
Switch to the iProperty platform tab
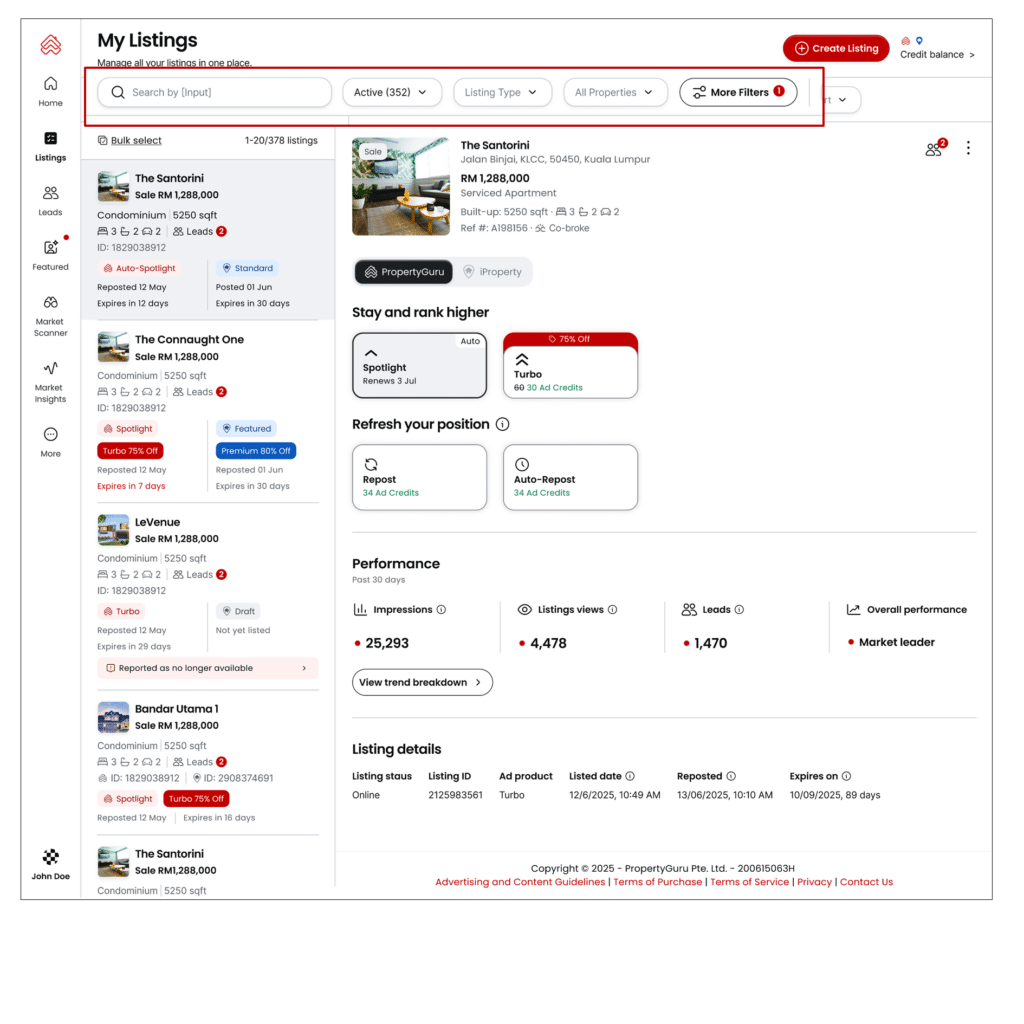[493, 272]
